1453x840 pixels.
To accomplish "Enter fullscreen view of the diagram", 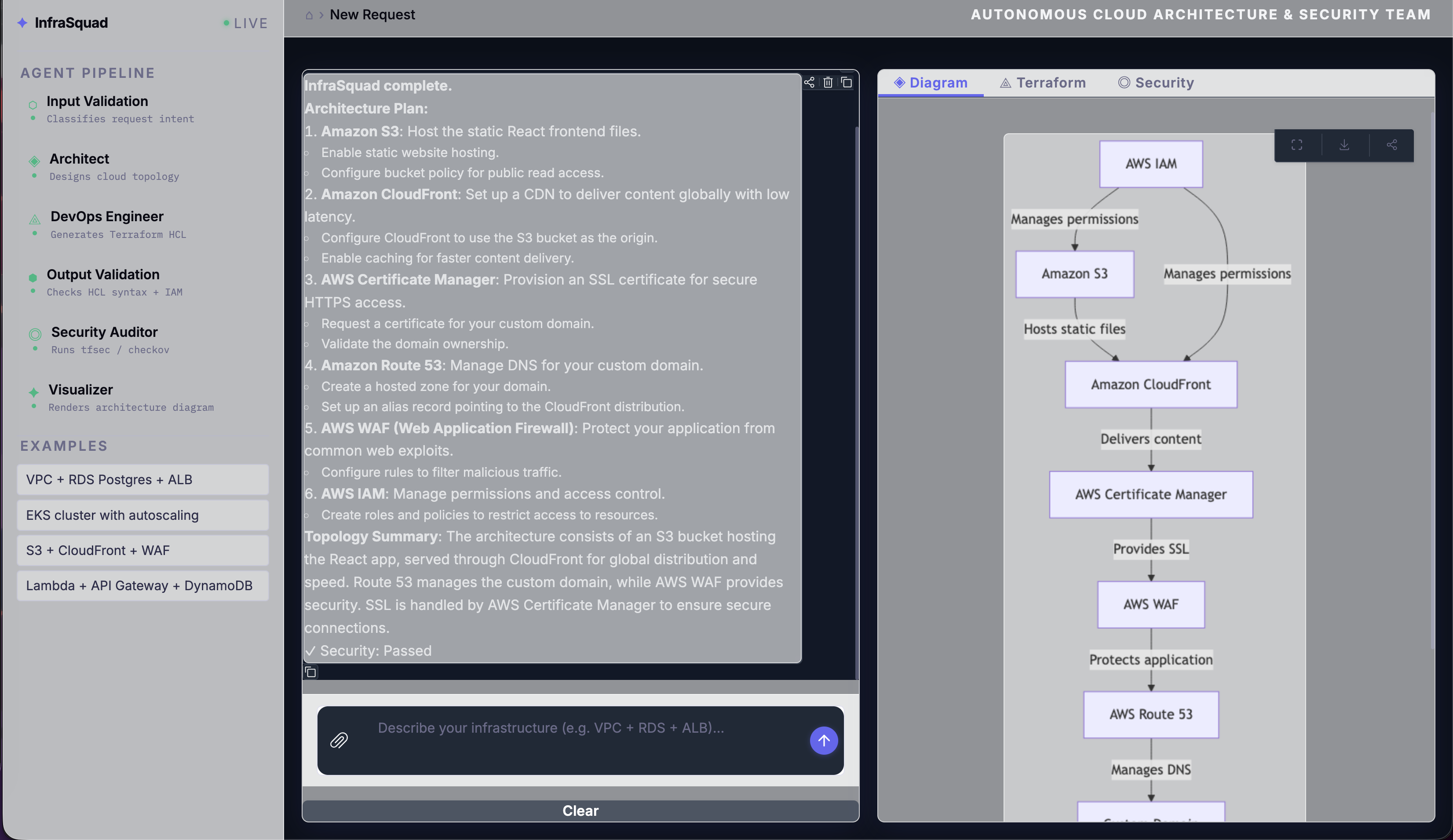I will [1297, 145].
